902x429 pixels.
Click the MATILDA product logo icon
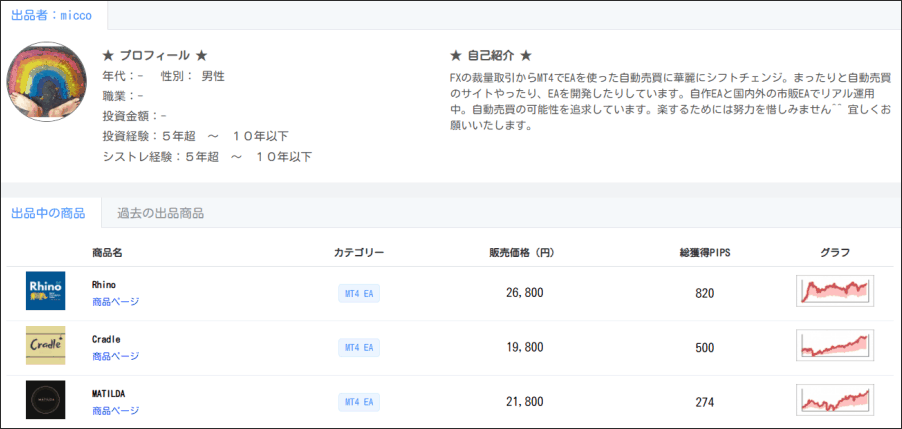[46, 400]
